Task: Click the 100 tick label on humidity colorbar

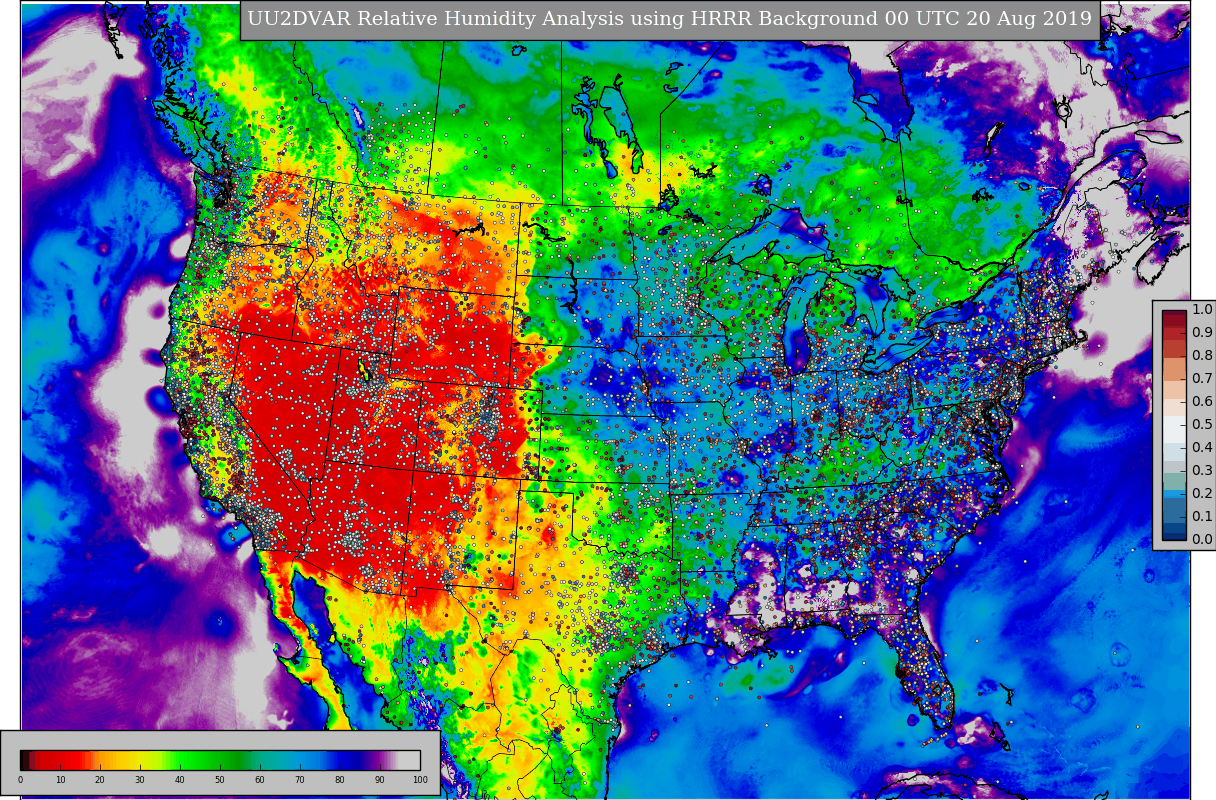Action: point(420,780)
